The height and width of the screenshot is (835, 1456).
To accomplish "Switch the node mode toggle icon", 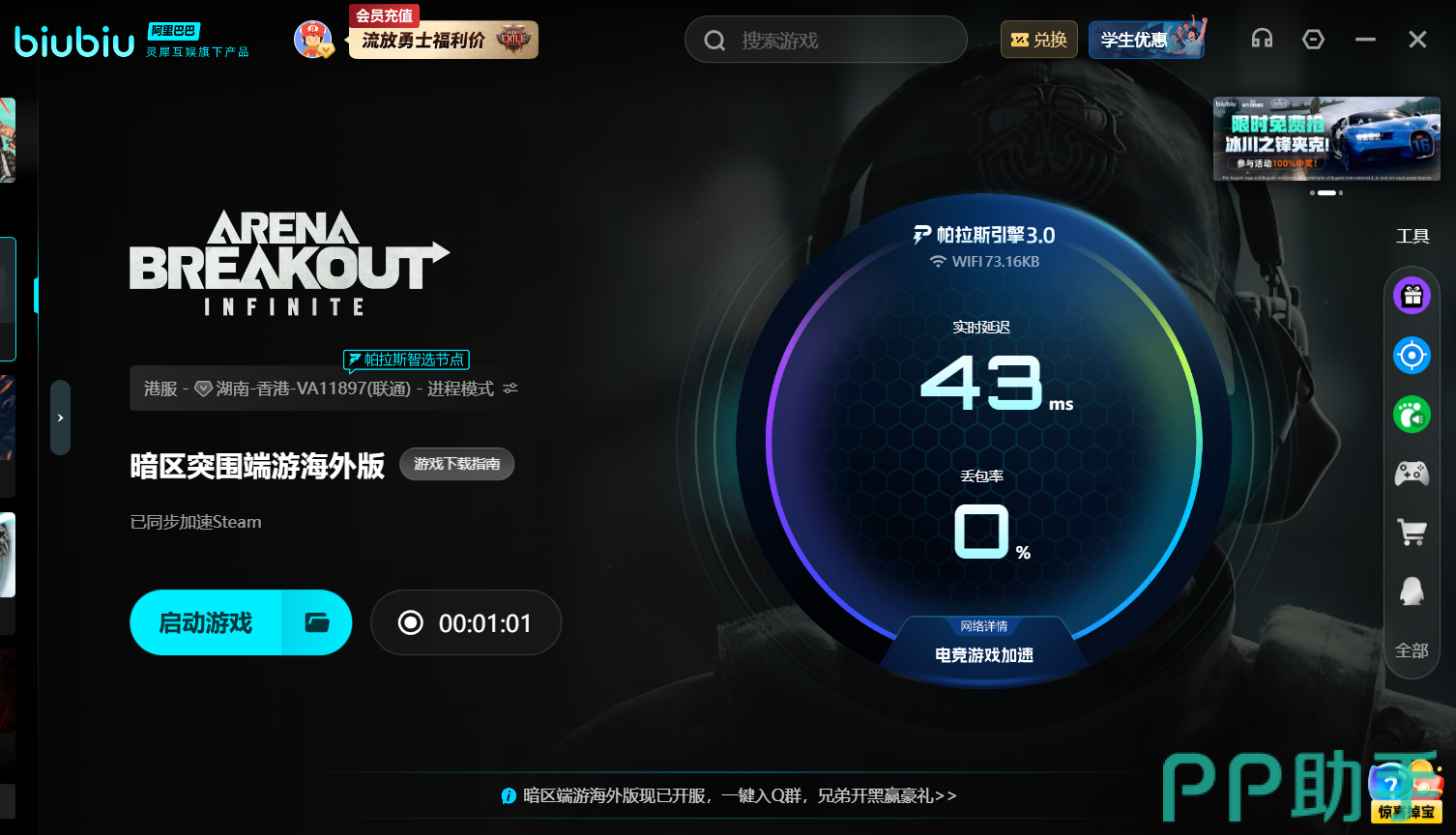I will pyautogui.click(x=510, y=389).
